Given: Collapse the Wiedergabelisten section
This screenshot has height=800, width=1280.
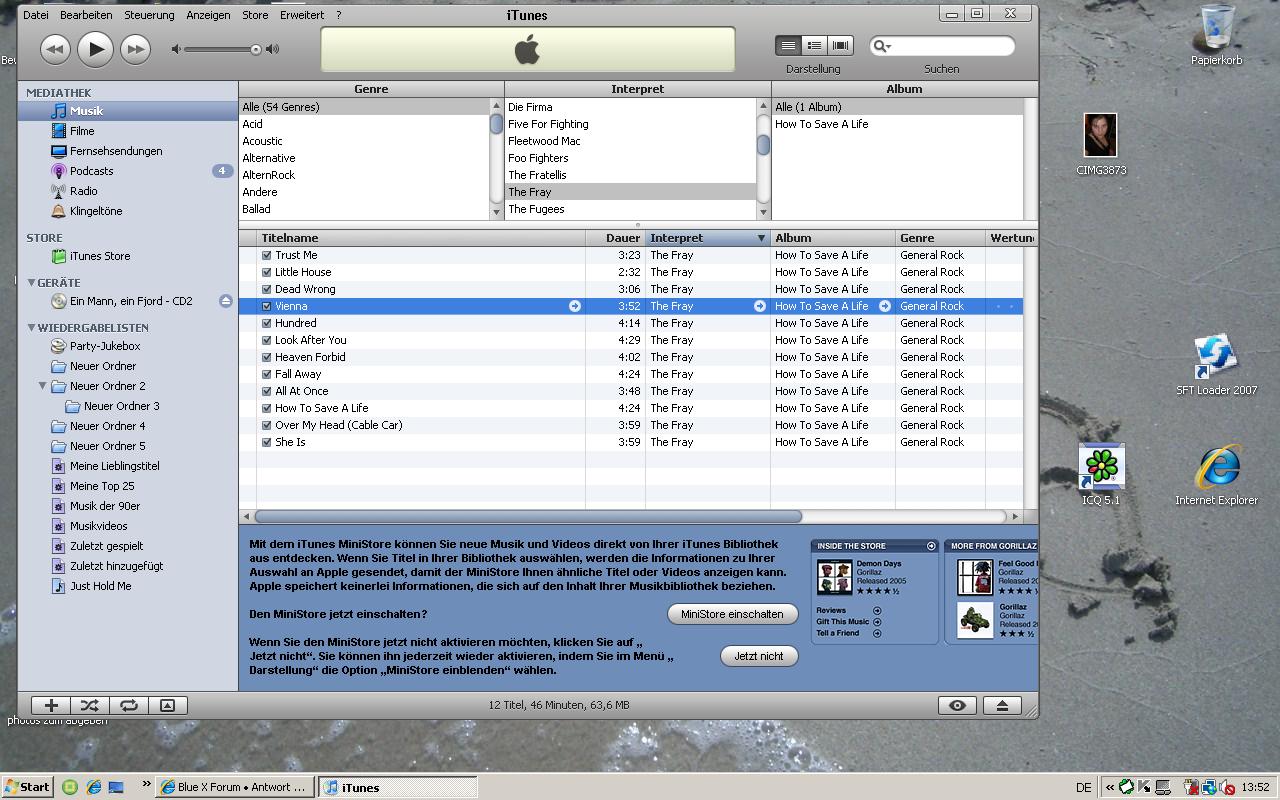Looking at the screenshot, I should click(31, 328).
